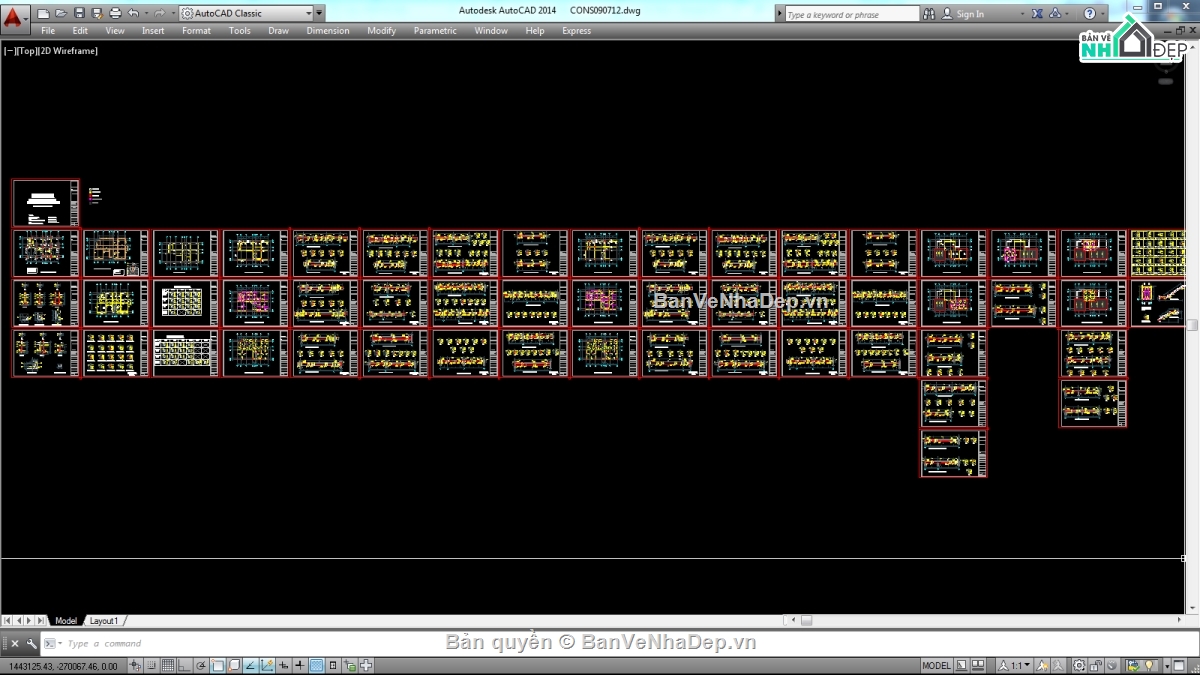Open the Help question mark icon
Image resolution: width=1200 pixels, height=675 pixels.
(x=1090, y=14)
